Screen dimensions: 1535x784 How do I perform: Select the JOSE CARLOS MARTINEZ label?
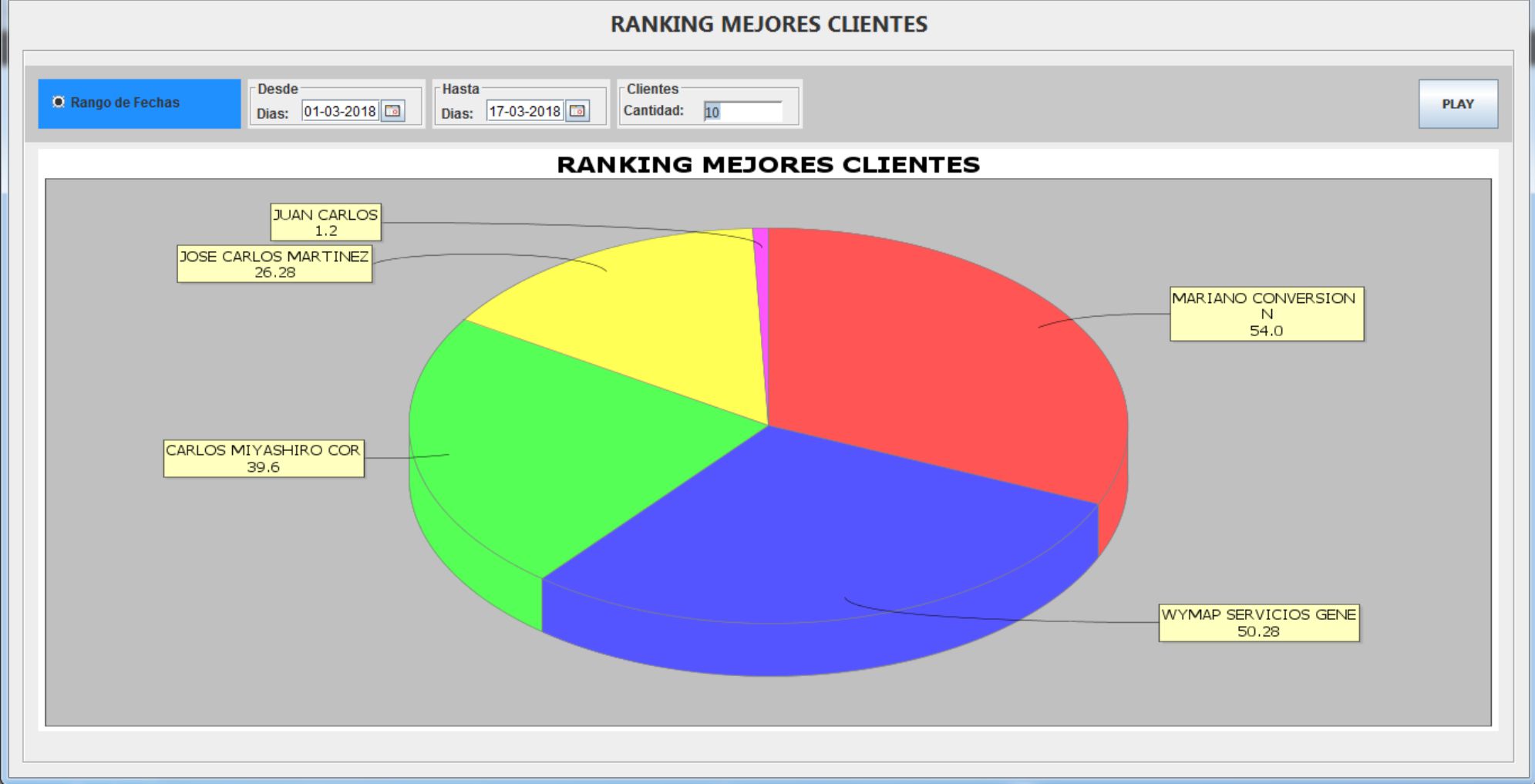pos(274,264)
